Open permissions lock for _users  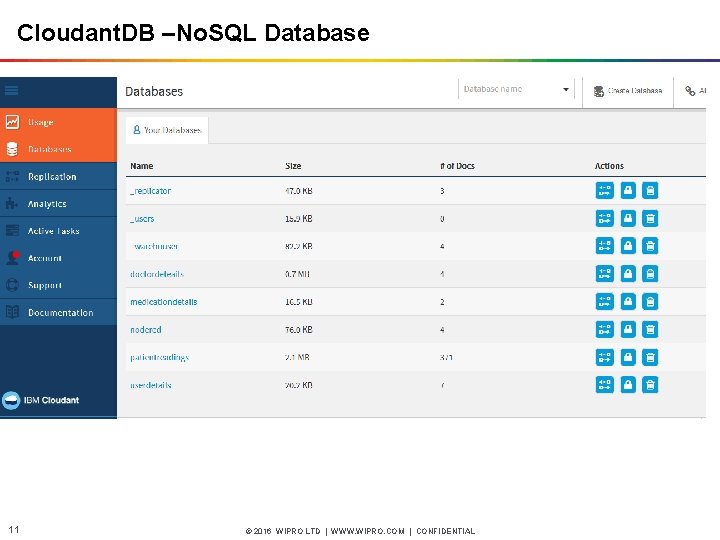click(628, 219)
